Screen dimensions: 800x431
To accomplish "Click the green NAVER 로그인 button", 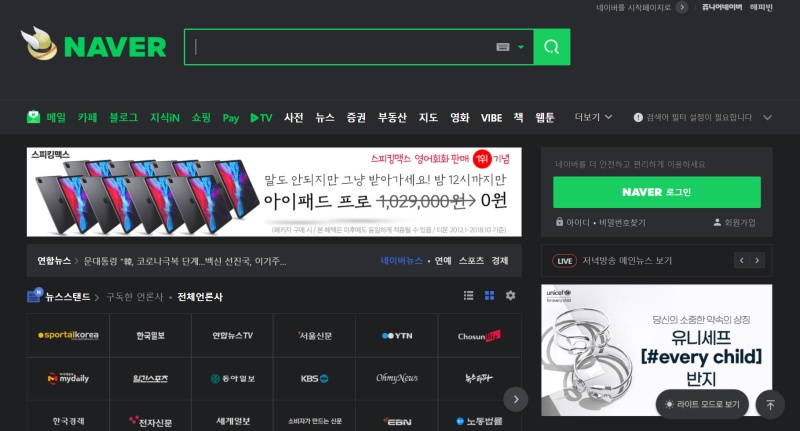I will (x=657, y=192).
